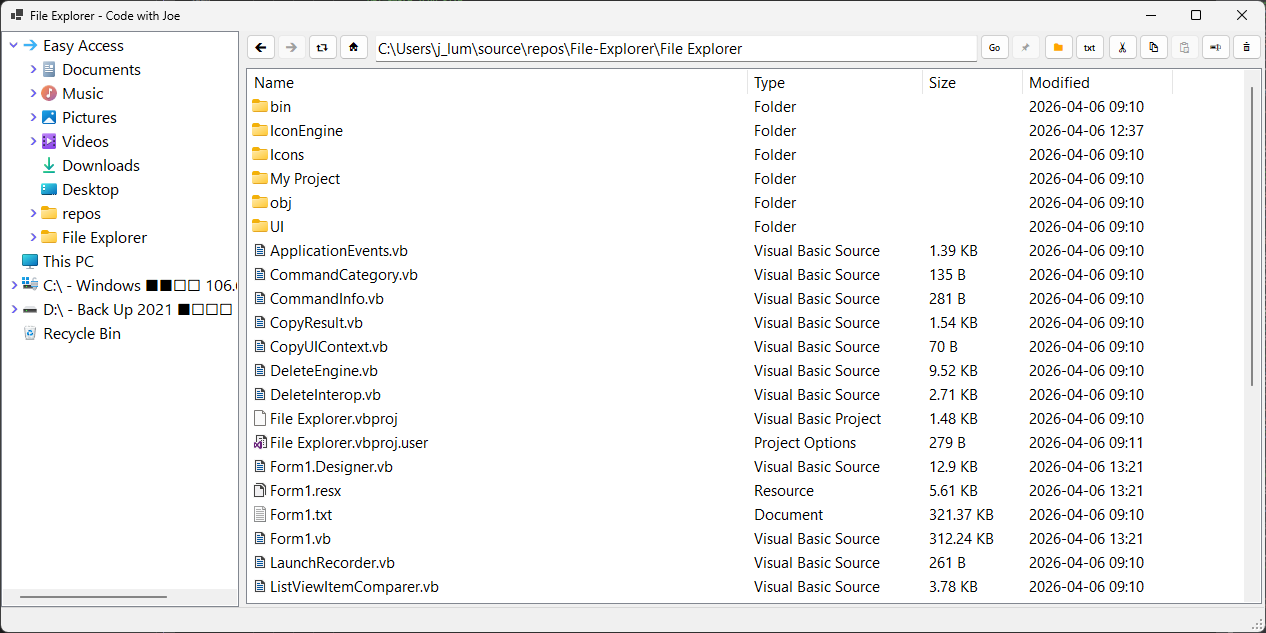Navigate back with the left arrow
The image size is (1266, 633).
point(261,47)
